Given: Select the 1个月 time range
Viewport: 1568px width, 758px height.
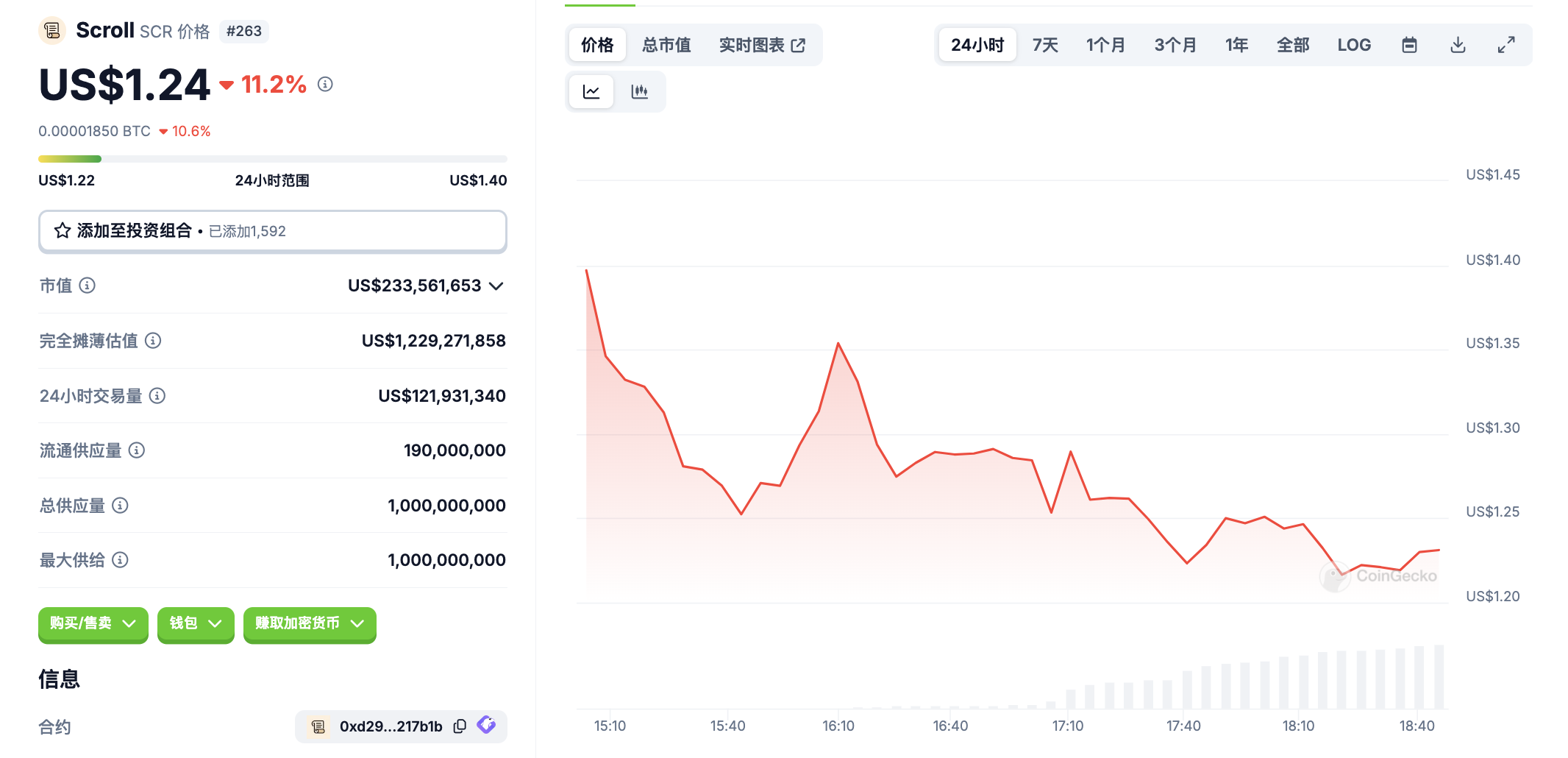Looking at the screenshot, I should click(x=1105, y=45).
